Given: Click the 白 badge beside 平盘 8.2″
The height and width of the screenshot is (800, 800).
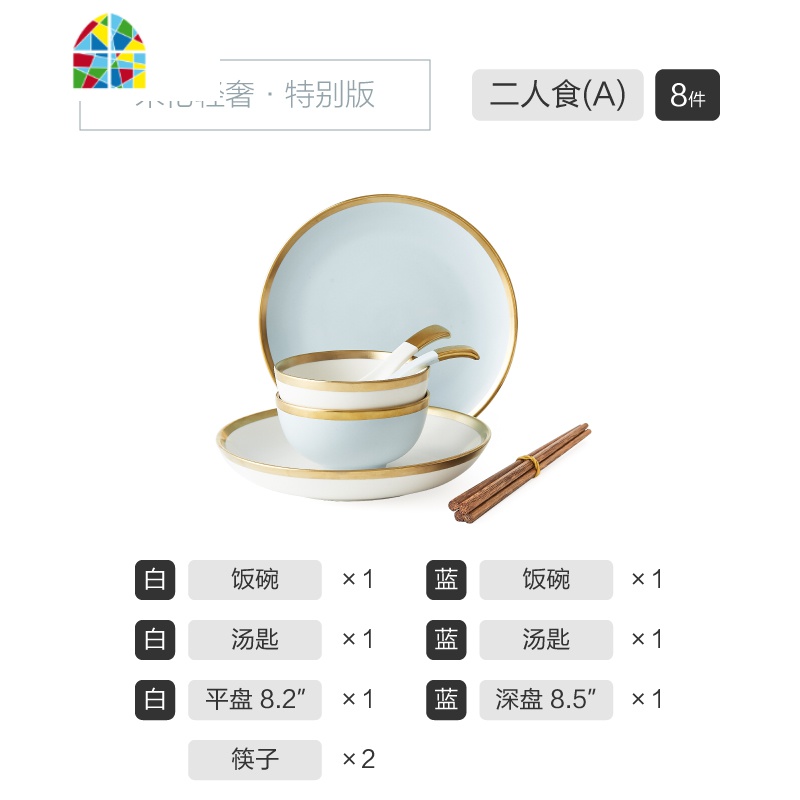Looking at the screenshot, I should (155, 699).
